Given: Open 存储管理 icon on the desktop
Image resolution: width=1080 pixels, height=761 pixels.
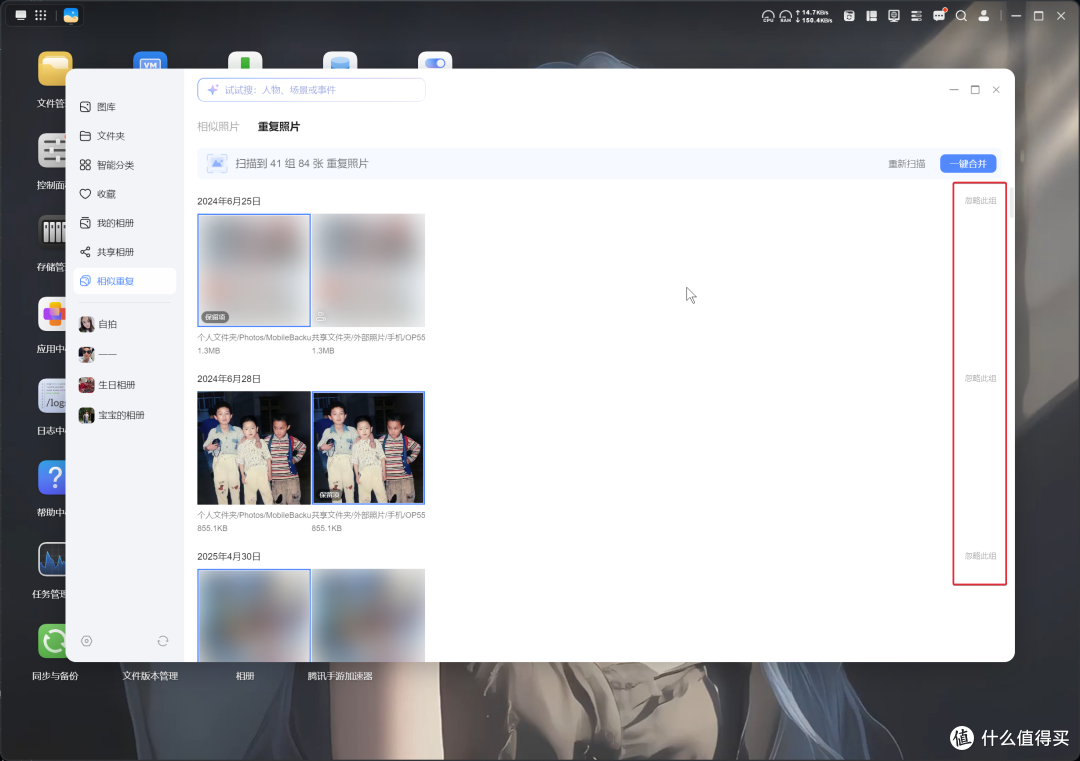Looking at the screenshot, I should 52,232.
